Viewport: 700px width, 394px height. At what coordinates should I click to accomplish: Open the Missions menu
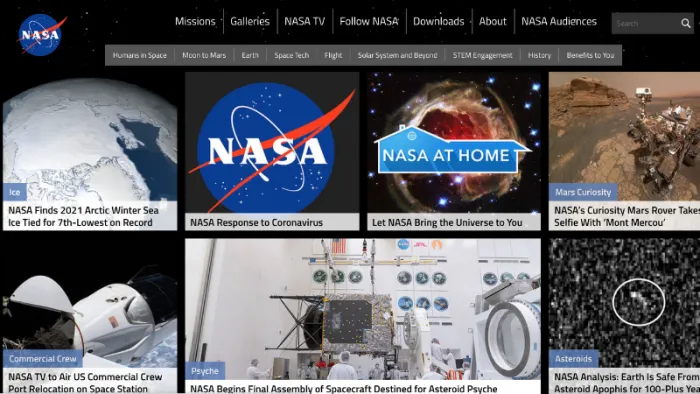point(195,21)
